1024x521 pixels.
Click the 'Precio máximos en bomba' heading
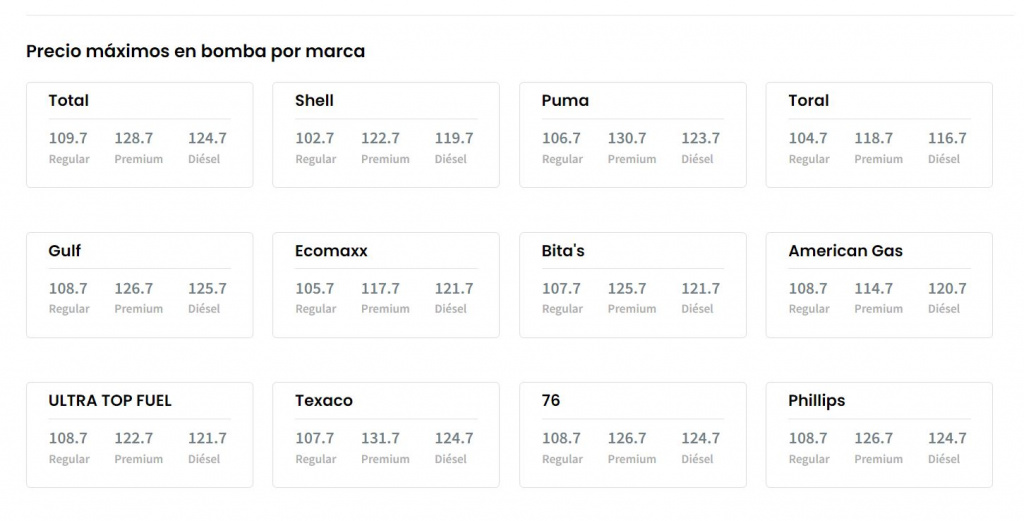pyautogui.click(x=195, y=51)
